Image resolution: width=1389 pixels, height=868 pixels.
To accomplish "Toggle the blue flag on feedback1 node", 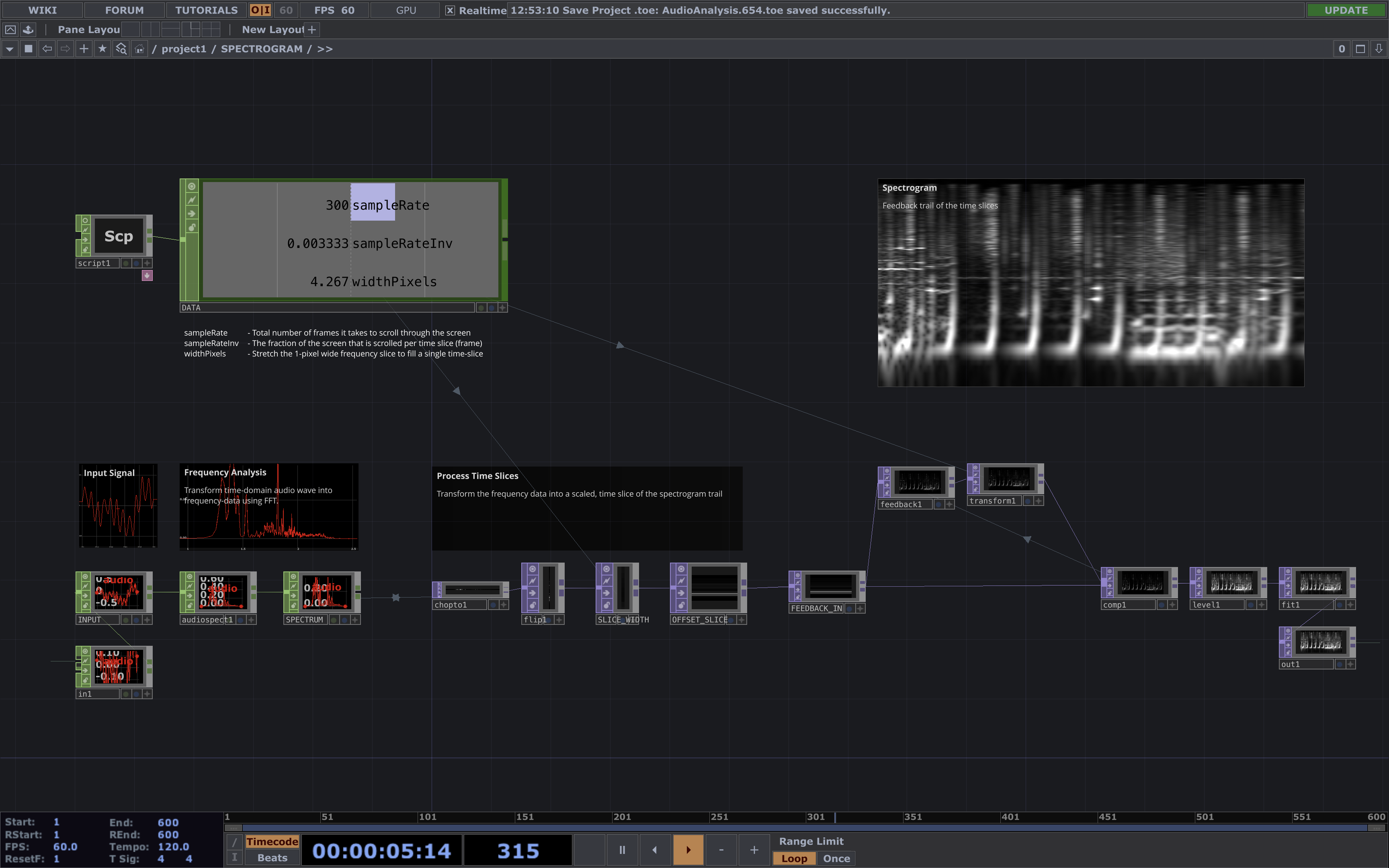I will [939, 505].
